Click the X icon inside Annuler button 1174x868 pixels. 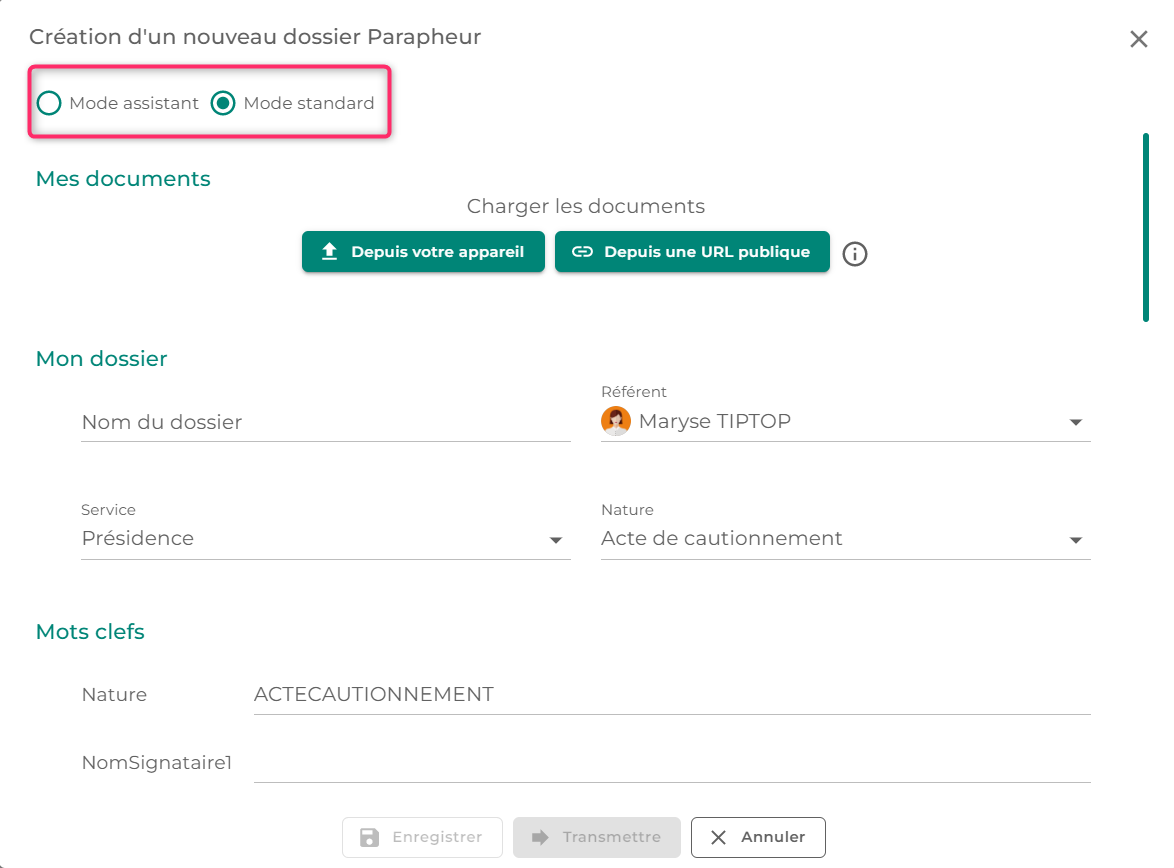718,837
